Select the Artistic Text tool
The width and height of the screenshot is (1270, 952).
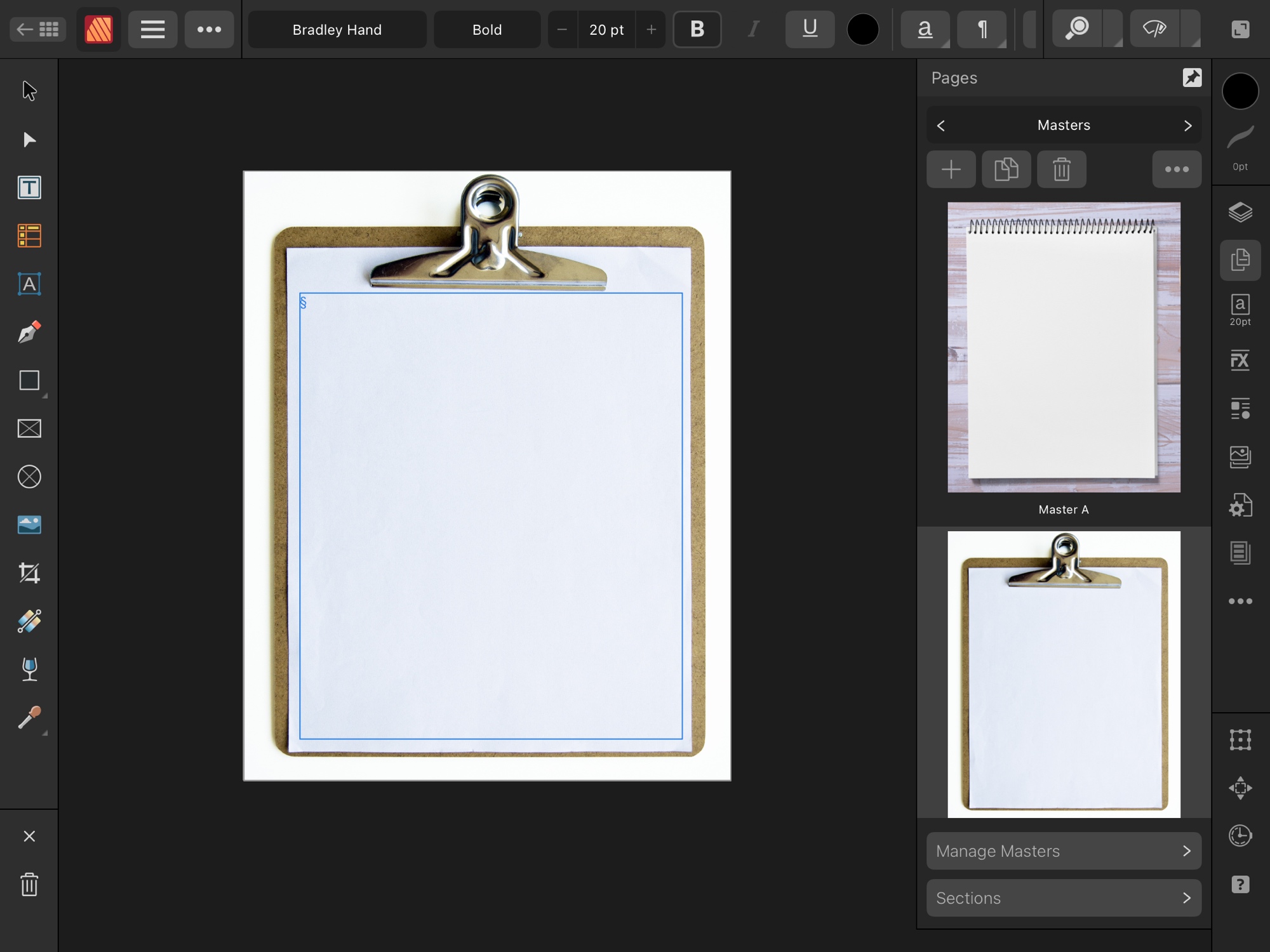coord(29,284)
